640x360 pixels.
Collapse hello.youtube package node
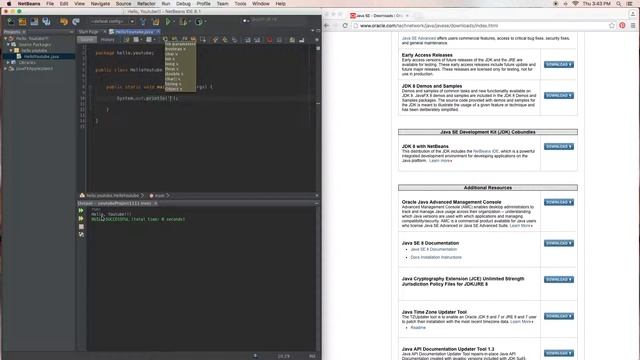coord(11,51)
